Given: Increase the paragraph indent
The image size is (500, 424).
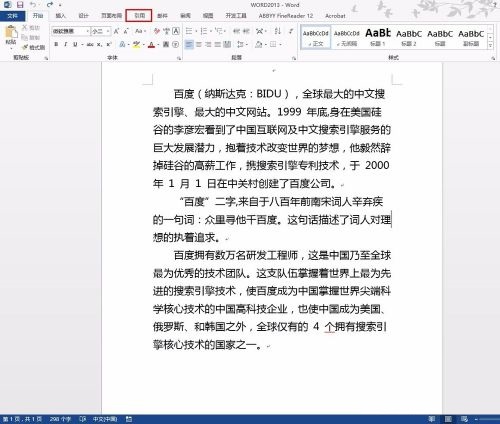Looking at the screenshot, I should (x=246, y=31).
